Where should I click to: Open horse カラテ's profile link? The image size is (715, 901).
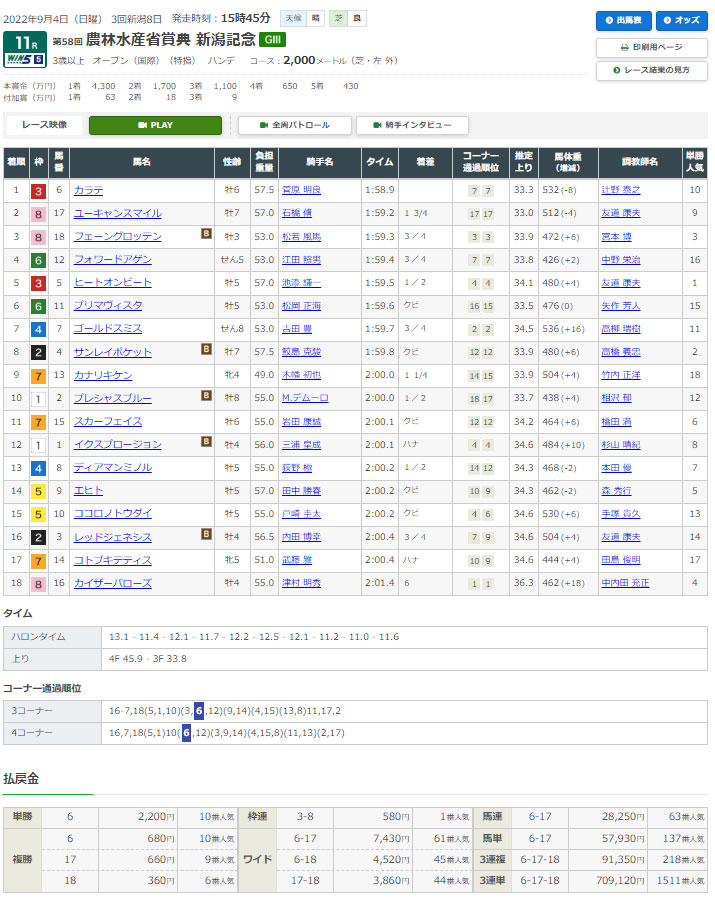pyautogui.click(x=88, y=190)
